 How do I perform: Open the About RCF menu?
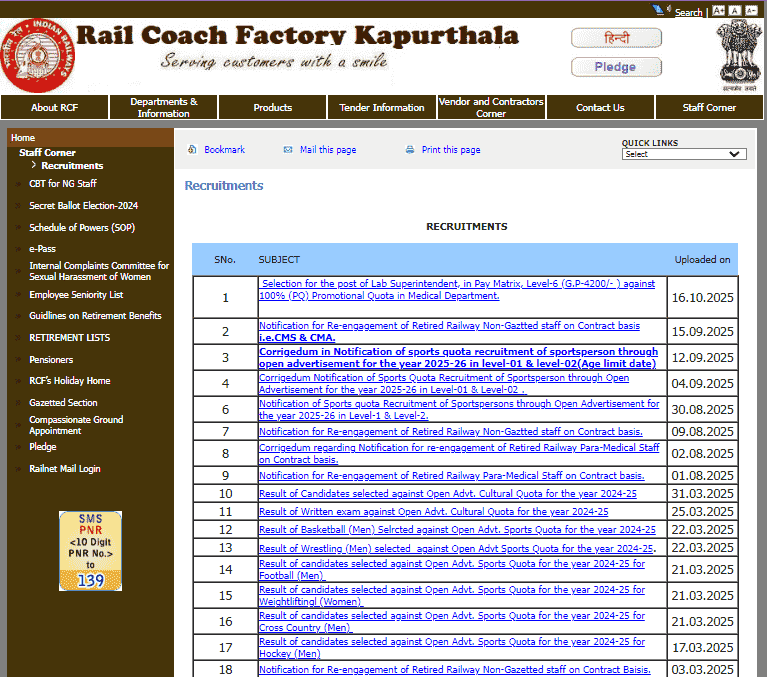click(54, 108)
